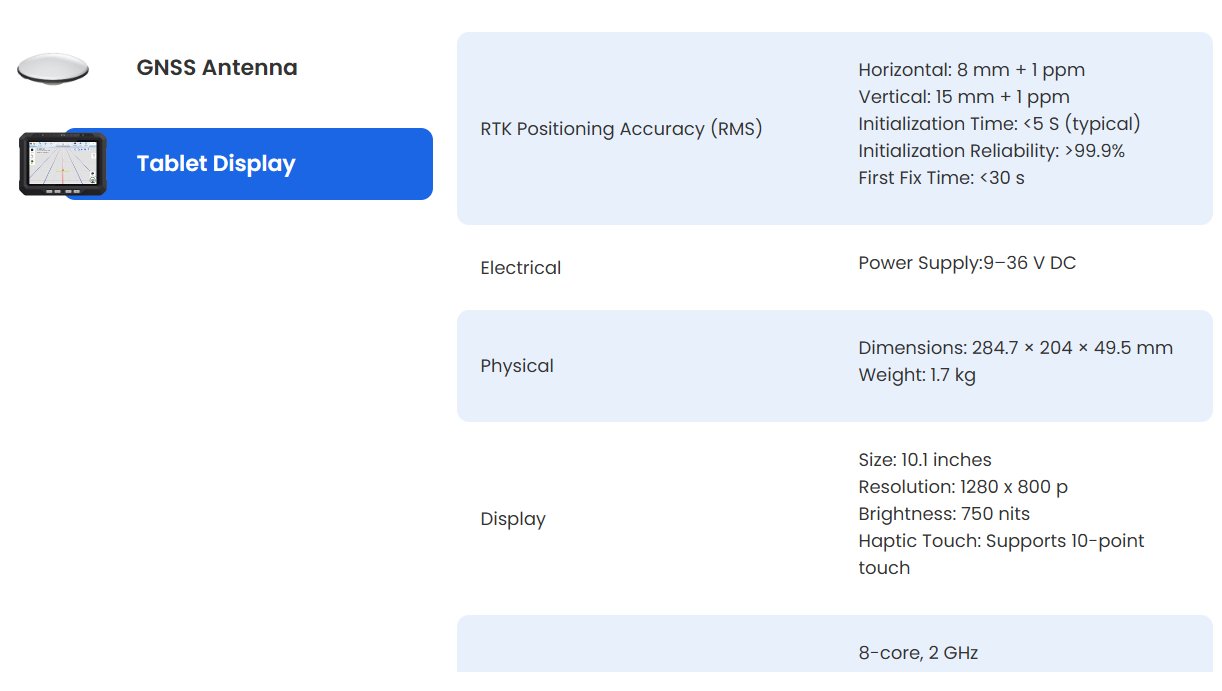Switch to the GNSS Antenna tab
Screen dimensions: 1222x691
tap(217, 68)
